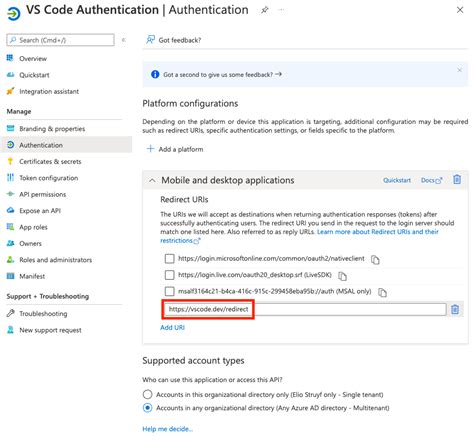Click the info icon in the feedback banner
Image resolution: width=474 pixels, height=442 pixels.
155,74
